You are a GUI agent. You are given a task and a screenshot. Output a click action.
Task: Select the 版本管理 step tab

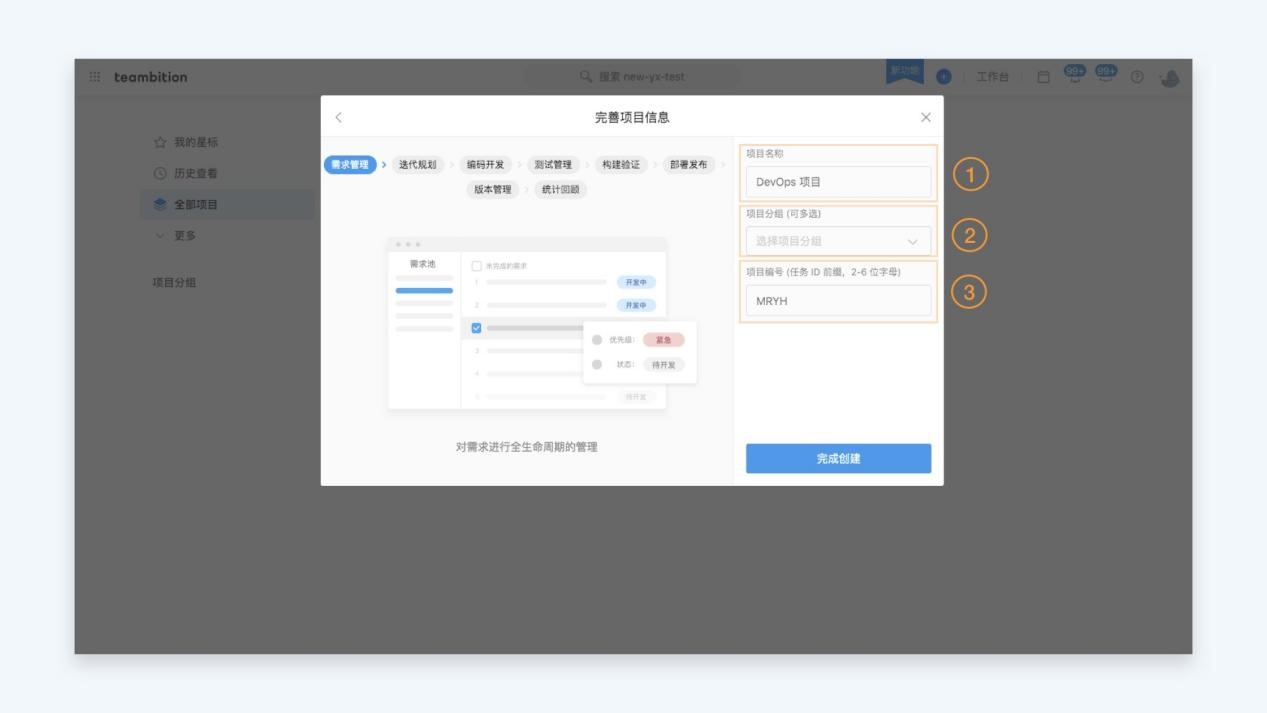[492, 189]
